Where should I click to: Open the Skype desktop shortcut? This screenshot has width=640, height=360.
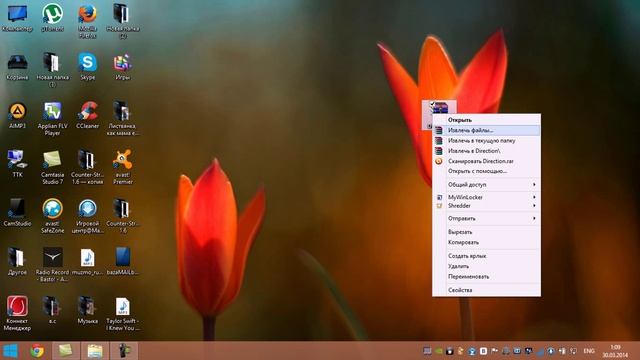[x=87, y=66]
